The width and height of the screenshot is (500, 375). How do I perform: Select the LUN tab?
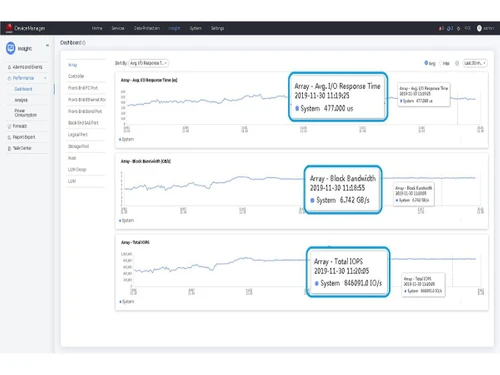click(72, 181)
